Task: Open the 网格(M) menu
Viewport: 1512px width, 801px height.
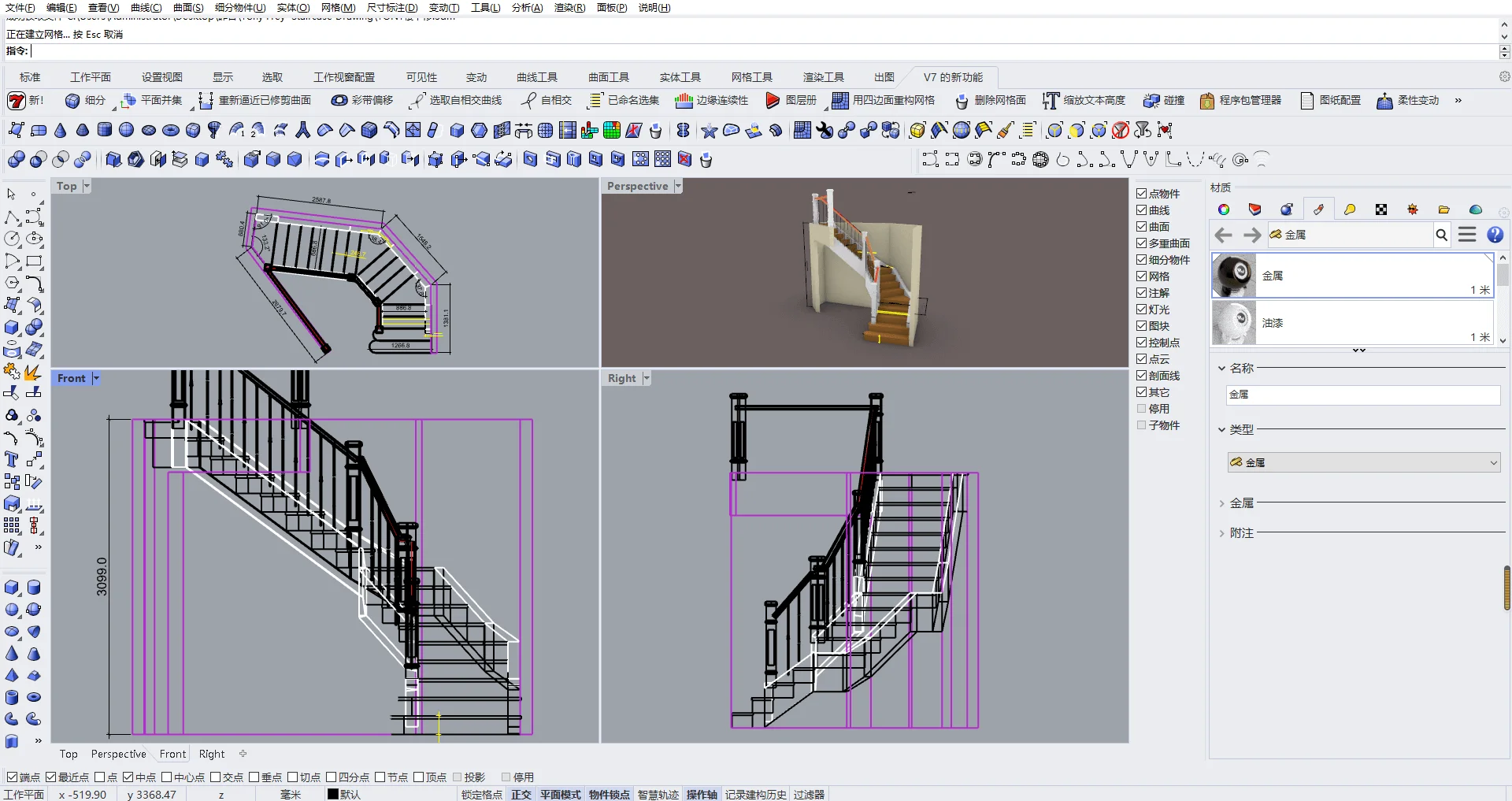Action: point(338,8)
